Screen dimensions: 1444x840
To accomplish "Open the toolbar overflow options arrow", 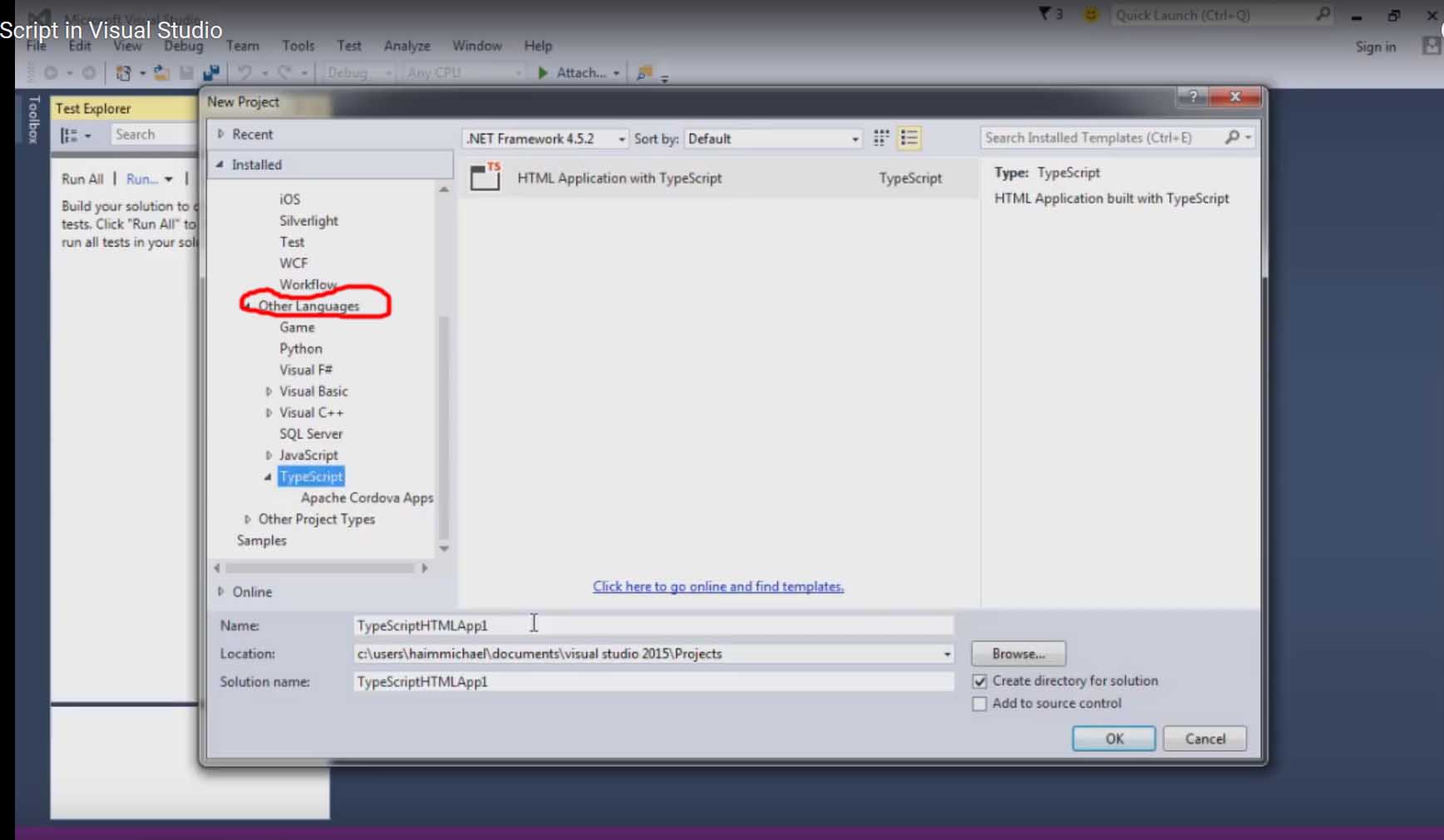I will click(665, 78).
